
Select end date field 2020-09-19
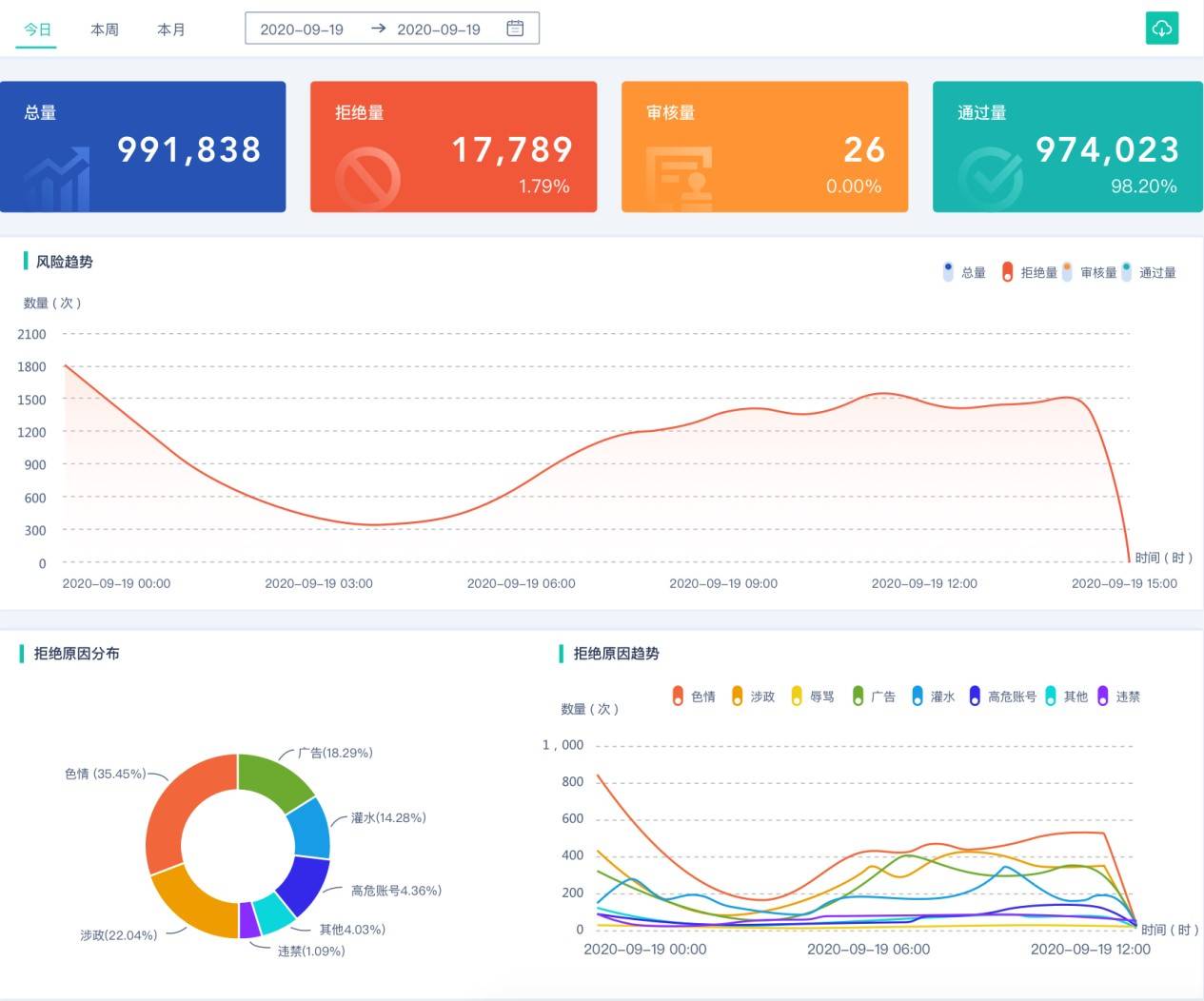[439, 29]
